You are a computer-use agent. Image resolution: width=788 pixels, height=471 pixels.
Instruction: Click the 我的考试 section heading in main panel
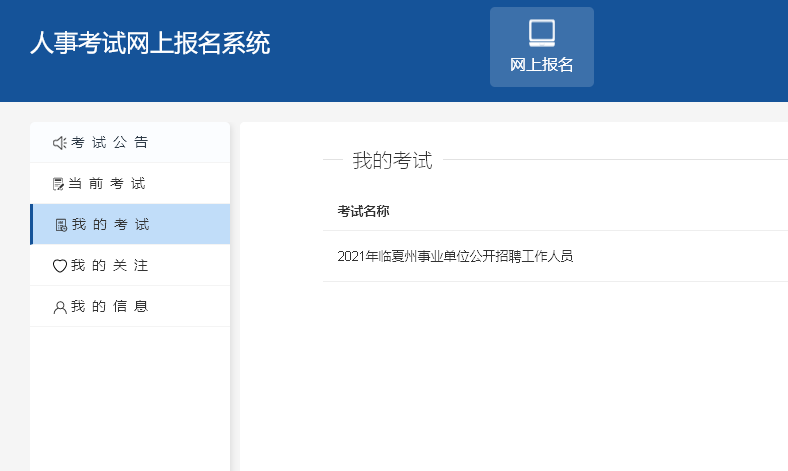(392, 161)
